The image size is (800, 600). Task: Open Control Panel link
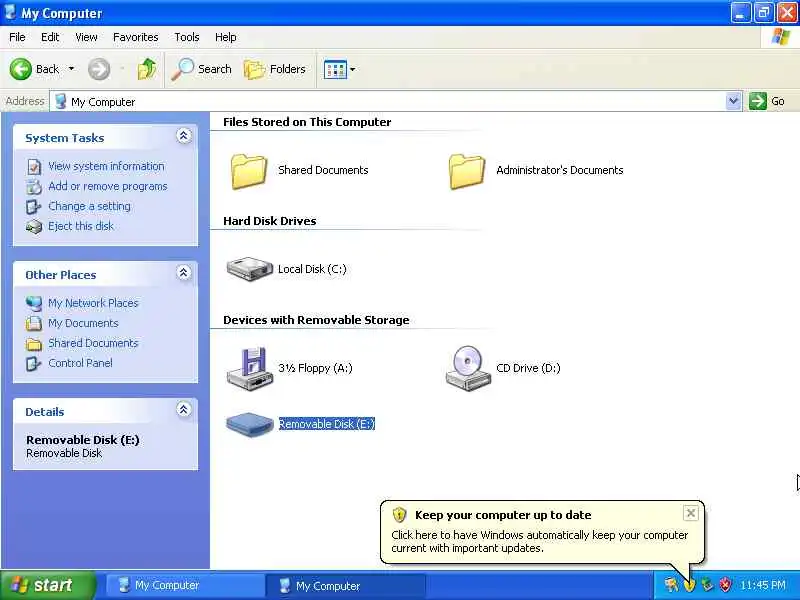[x=80, y=363]
